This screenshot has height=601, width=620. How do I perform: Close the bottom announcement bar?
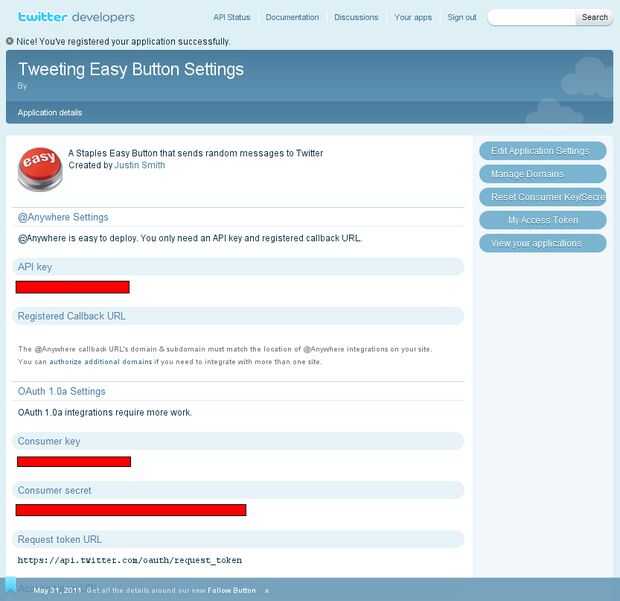click(x=267, y=591)
